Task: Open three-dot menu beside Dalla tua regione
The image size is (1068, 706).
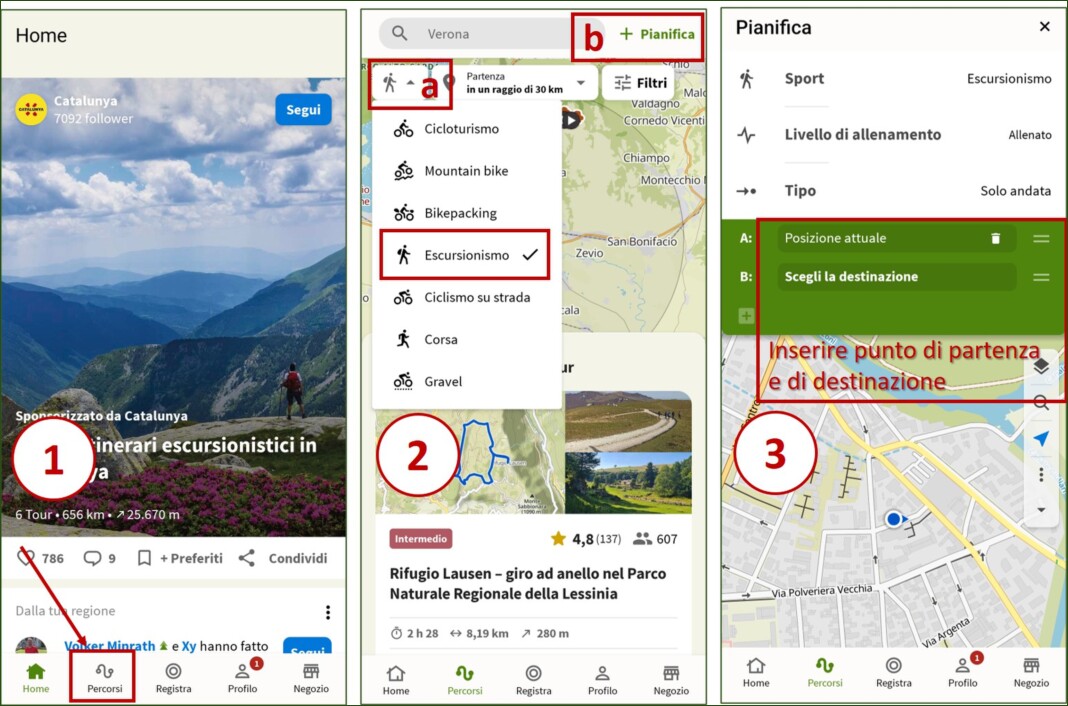Action: click(328, 612)
